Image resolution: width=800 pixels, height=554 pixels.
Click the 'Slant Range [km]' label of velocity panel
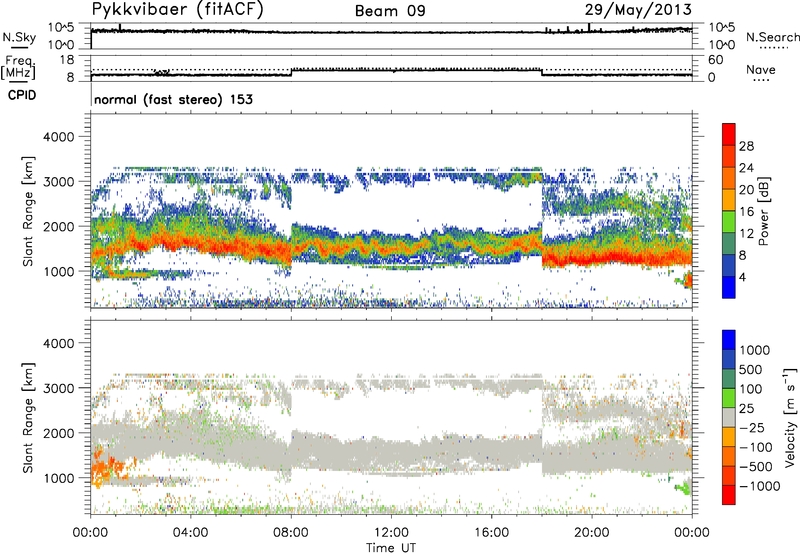point(28,417)
